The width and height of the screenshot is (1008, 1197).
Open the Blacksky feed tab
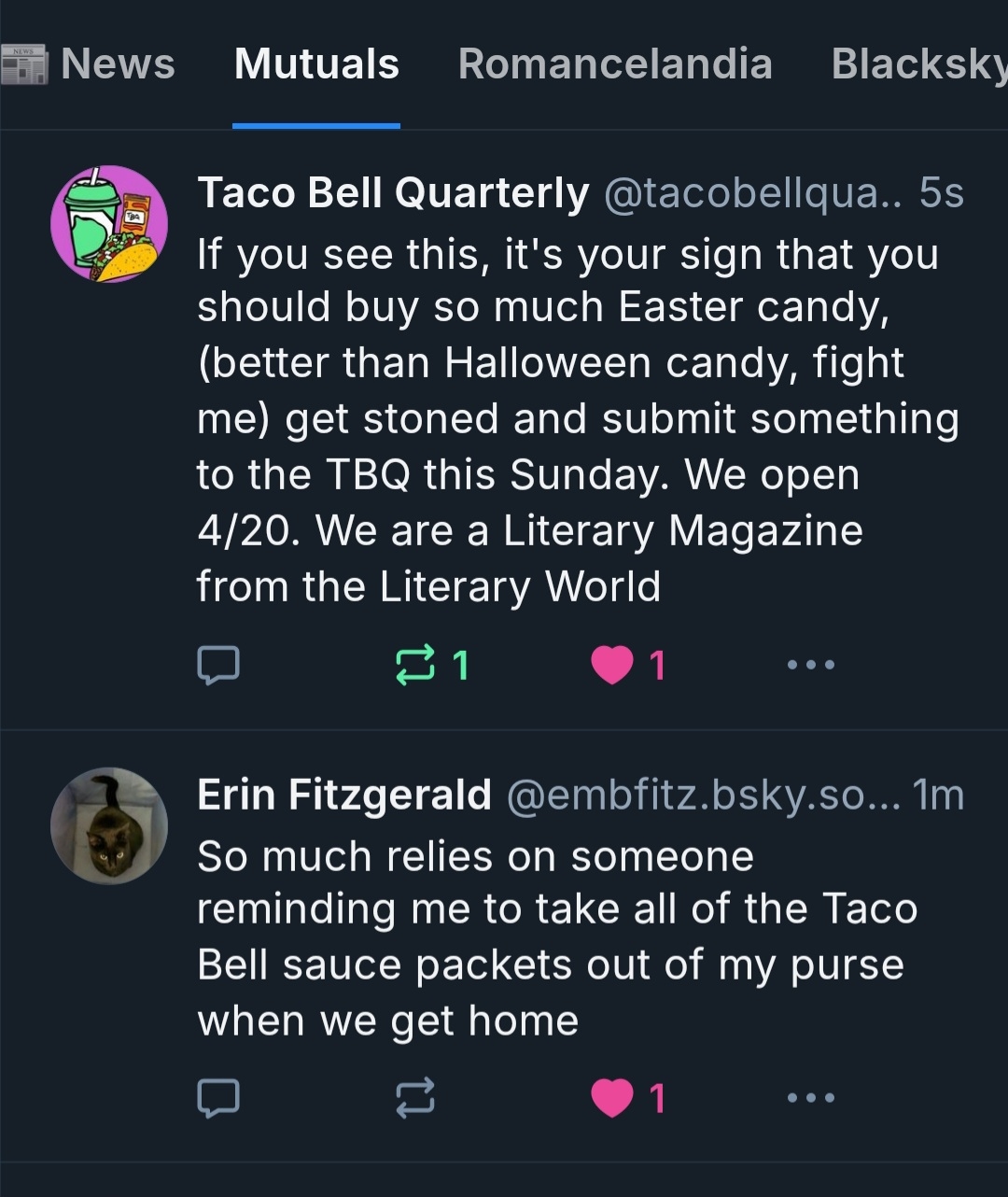tap(918, 64)
